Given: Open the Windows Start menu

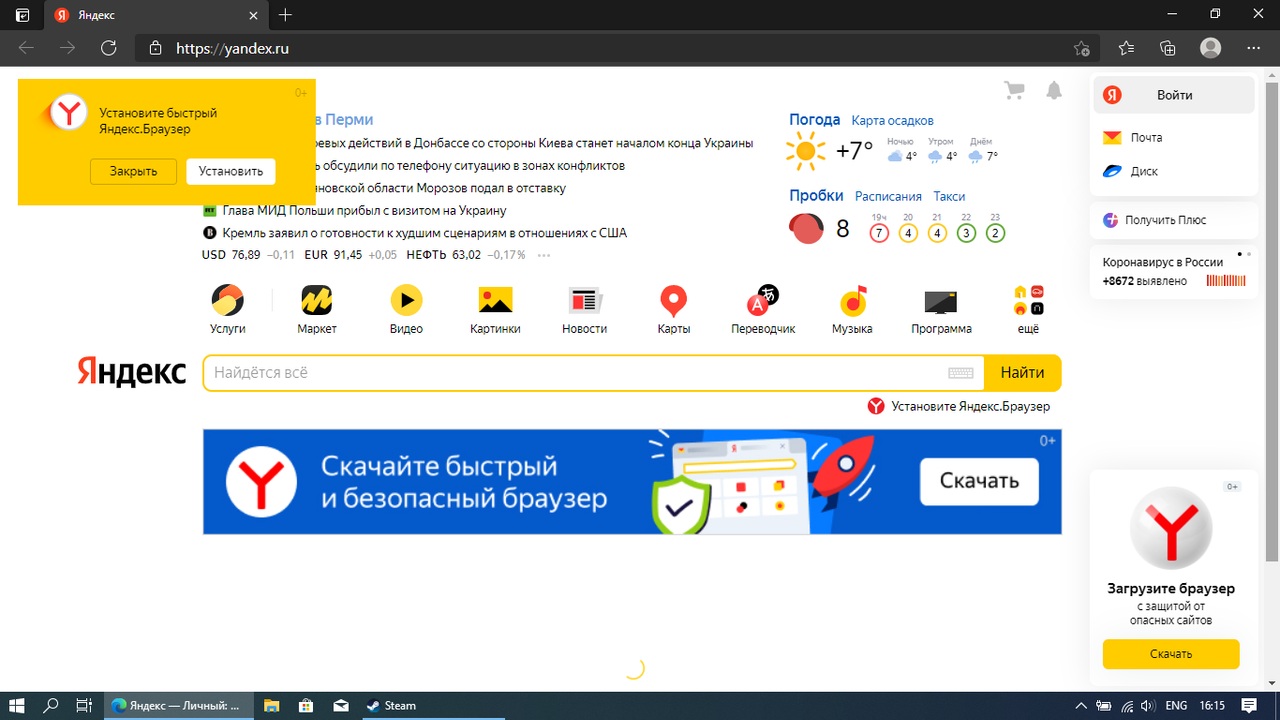Looking at the screenshot, I should click(18, 705).
